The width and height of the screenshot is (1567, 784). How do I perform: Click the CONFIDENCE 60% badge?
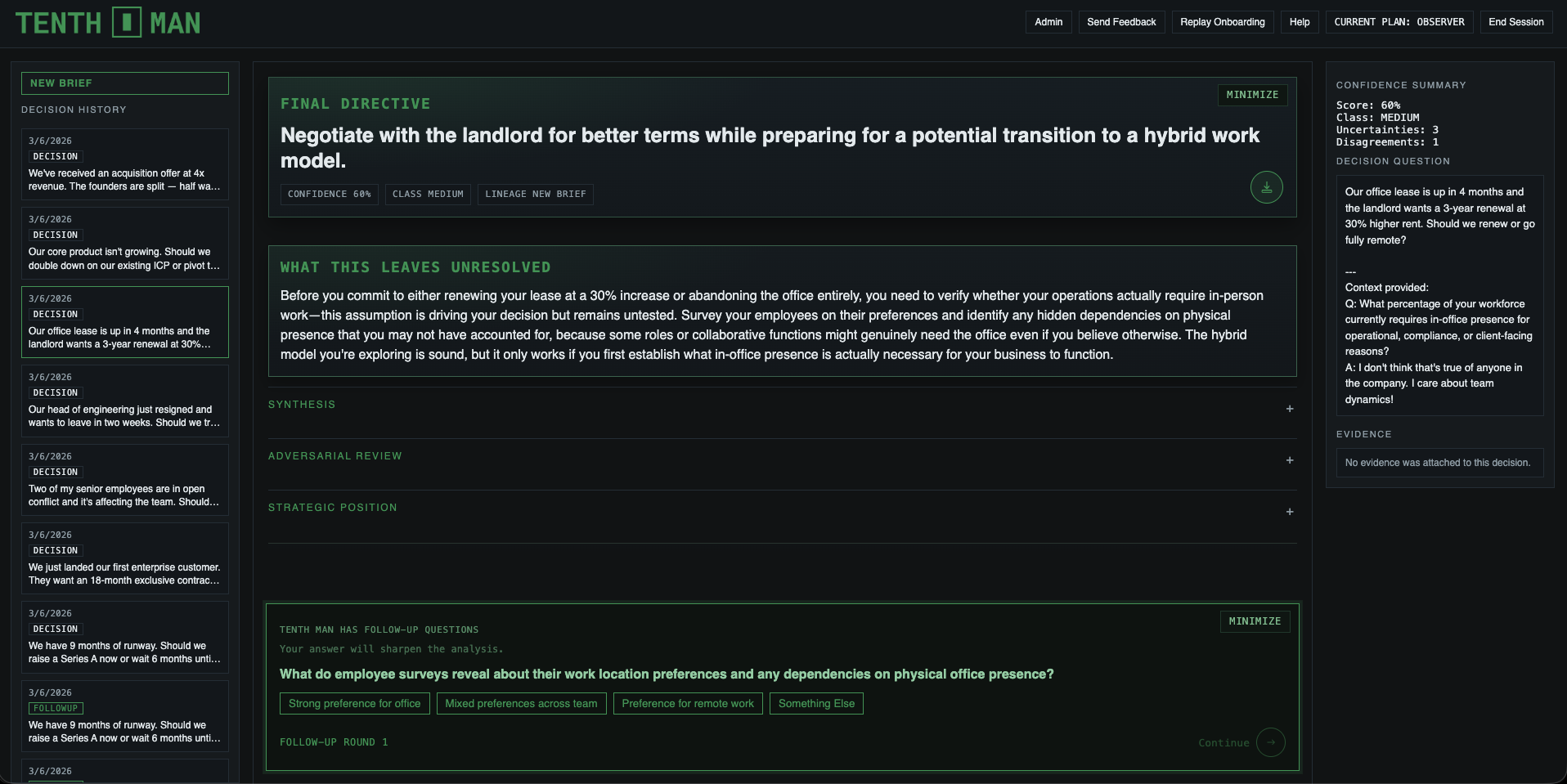click(x=329, y=194)
